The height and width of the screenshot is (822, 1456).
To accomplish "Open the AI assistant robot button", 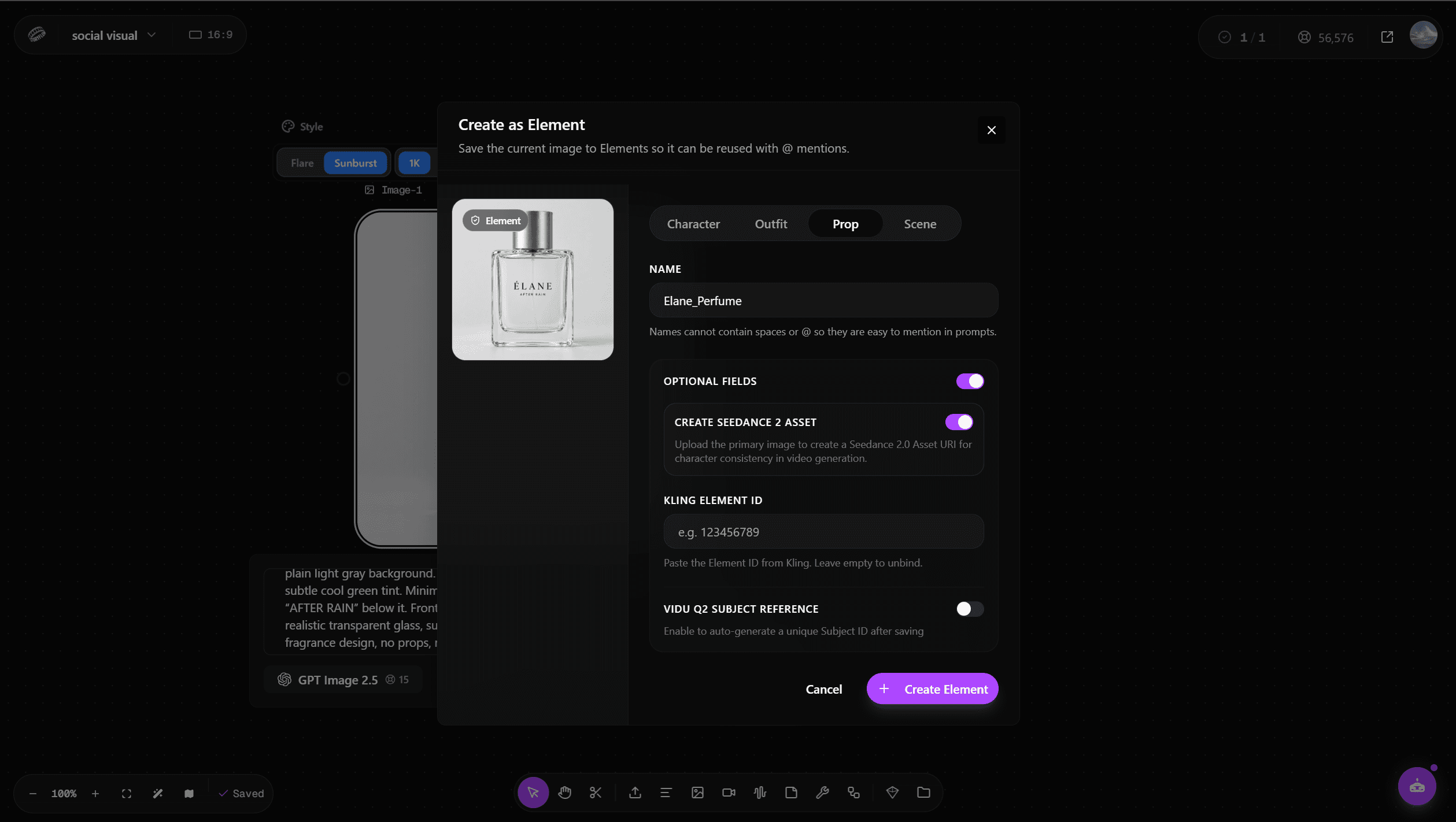I will coord(1417,786).
